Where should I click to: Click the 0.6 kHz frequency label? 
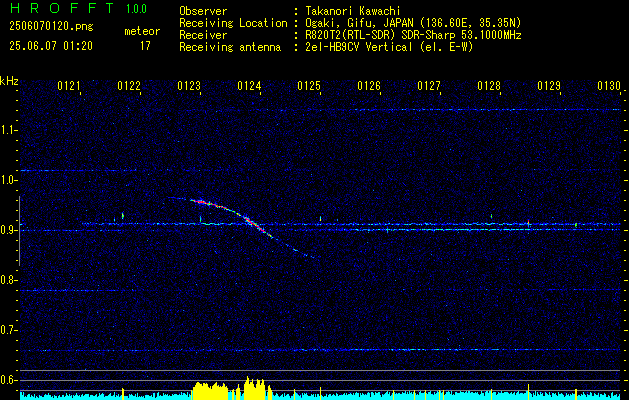(x=8, y=380)
